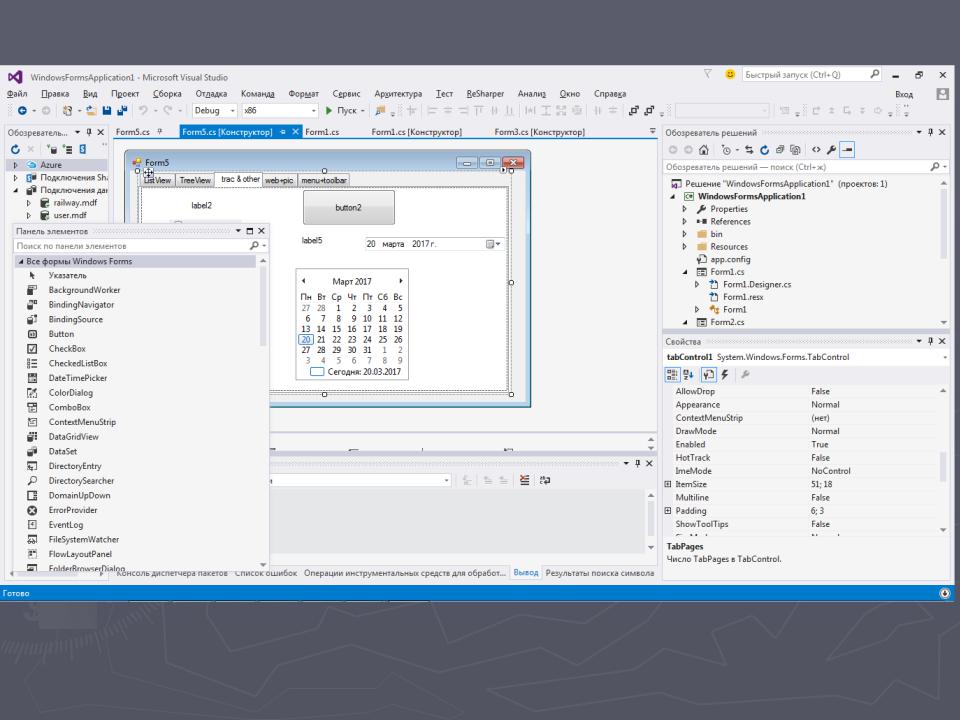The width and height of the screenshot is (960, 720).
Task: Select ColorDialog control in the toolbox
Action: [71, 392]
